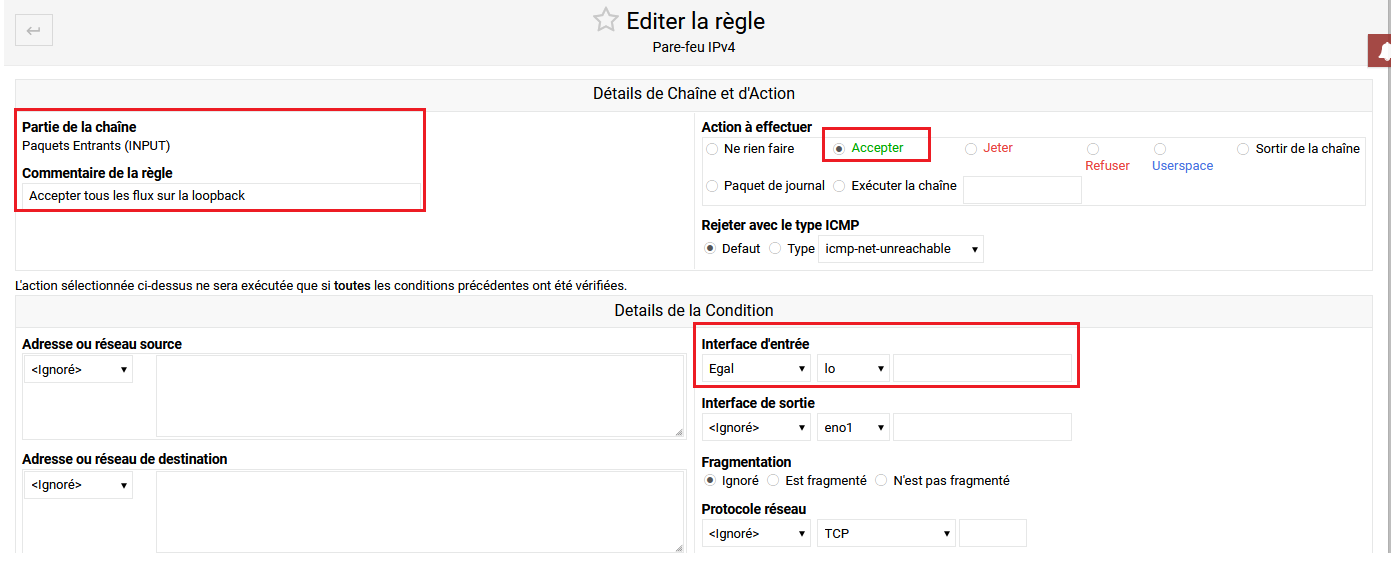This screenshot has width=1394, height=565.
Task: Open the lo interface dropdown
Action: 853,369
